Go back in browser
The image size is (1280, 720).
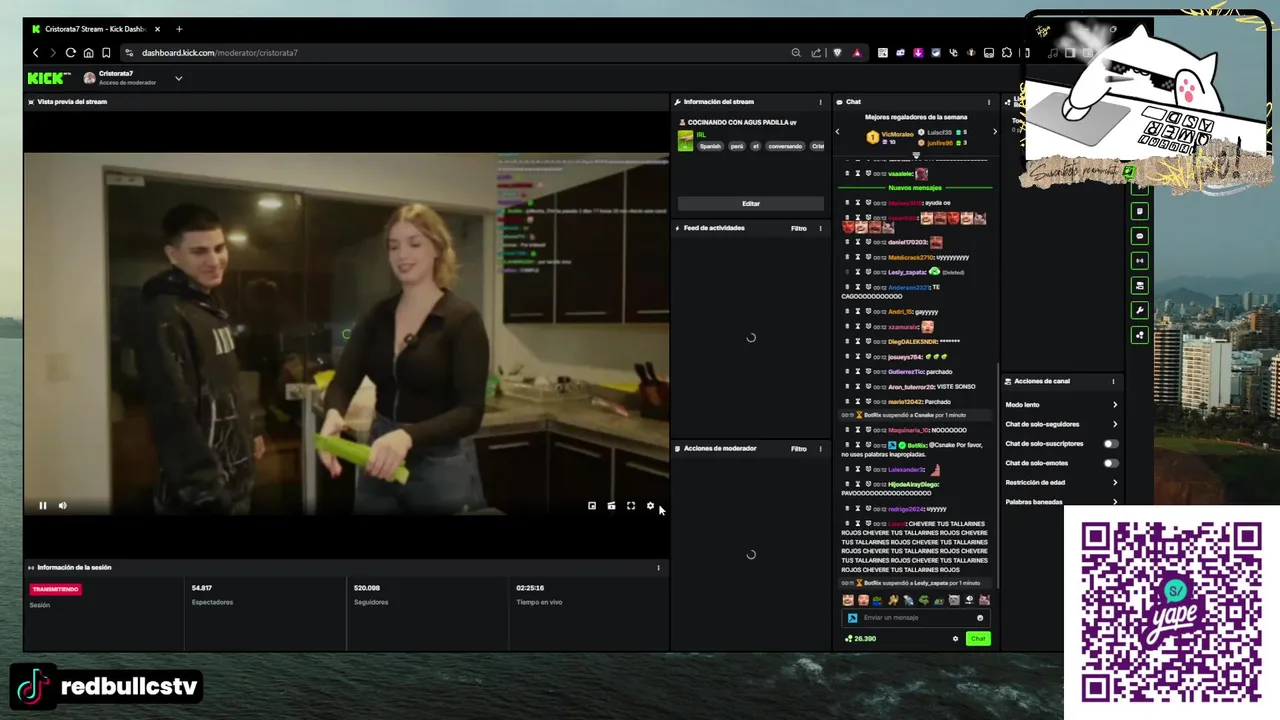click(35, 53)
